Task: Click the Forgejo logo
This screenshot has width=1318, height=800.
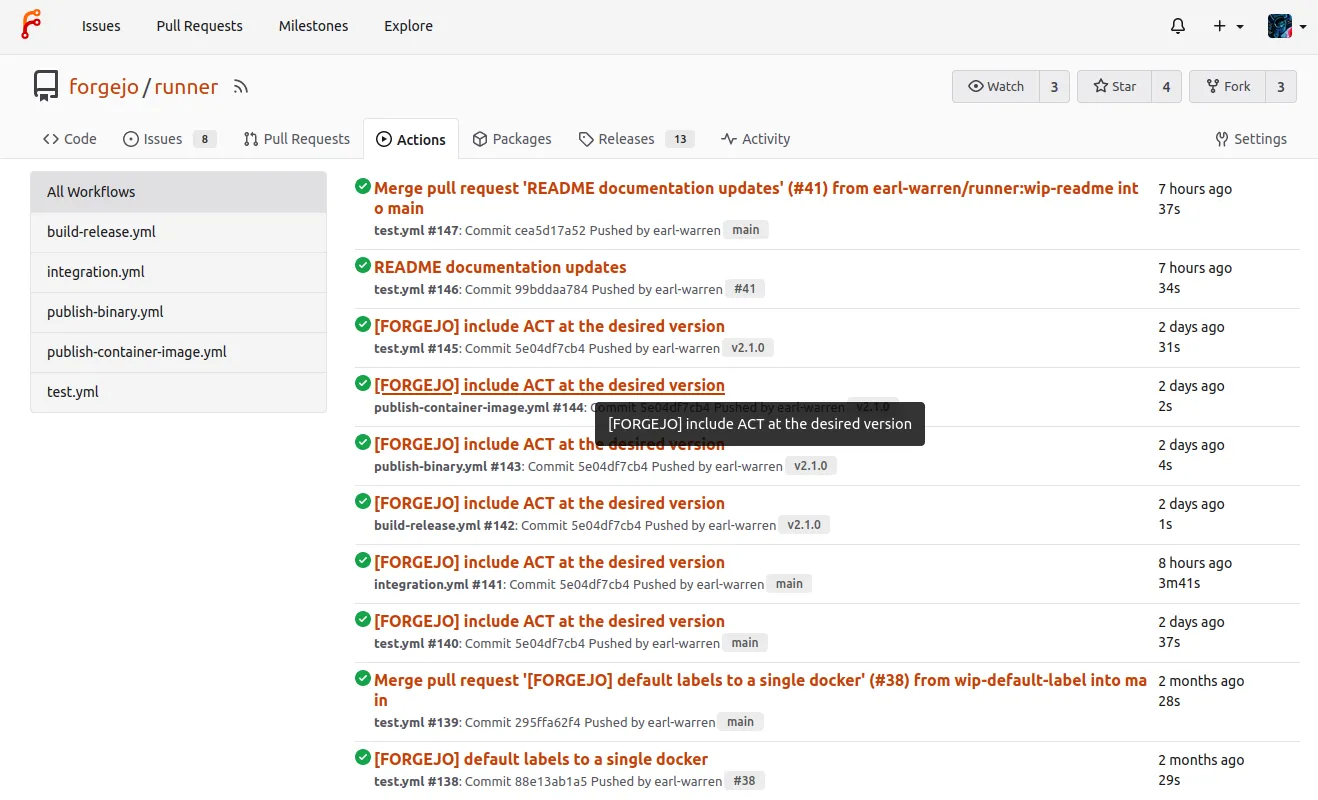Action: (x=29, y=25)
